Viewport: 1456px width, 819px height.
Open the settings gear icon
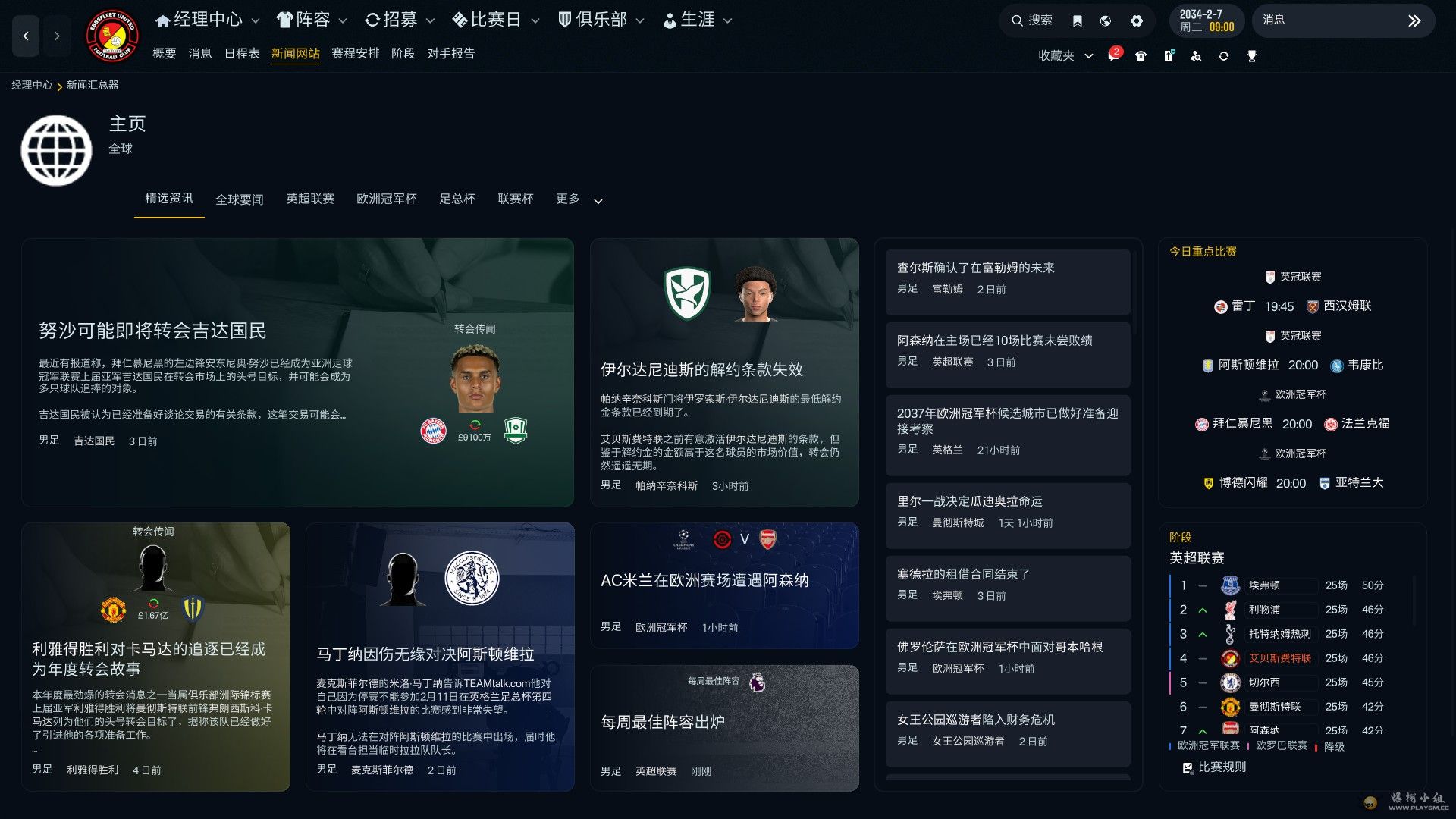(1136, 20)
